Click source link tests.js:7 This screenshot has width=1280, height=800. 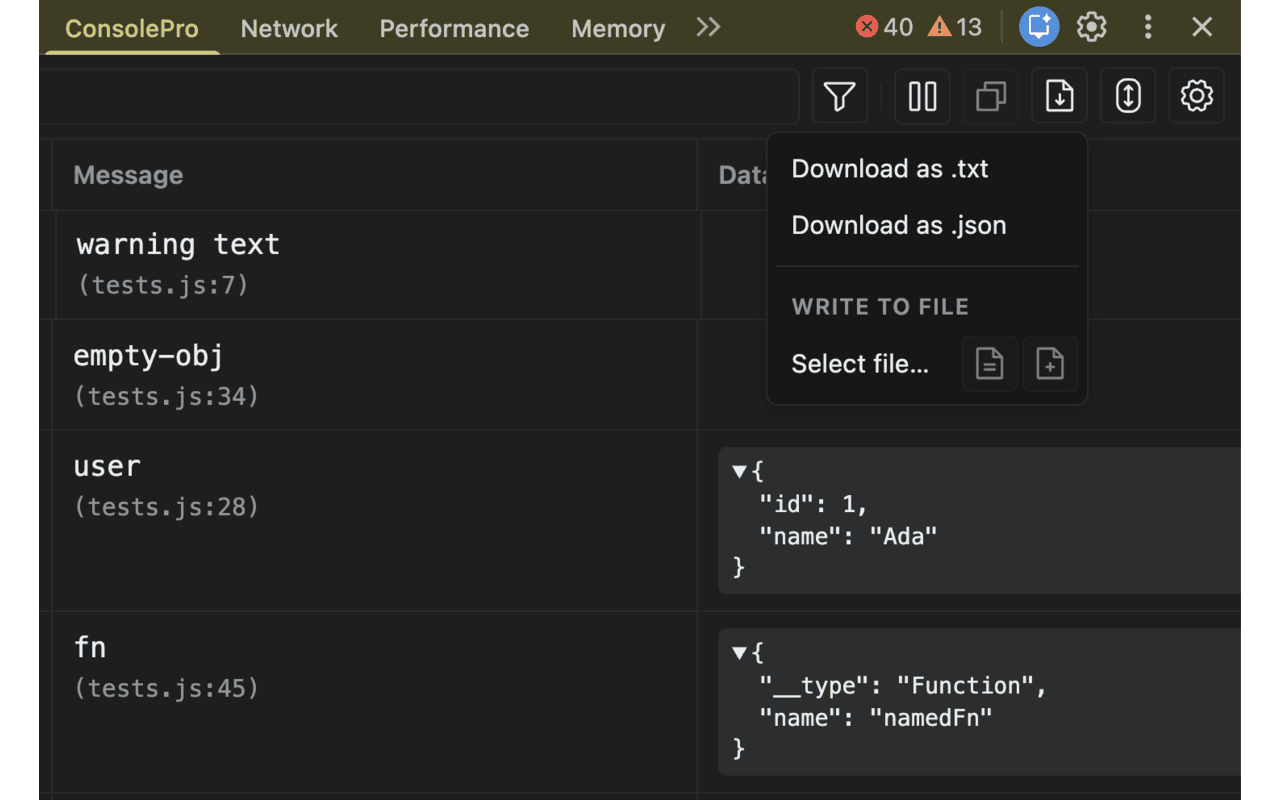(163, 285)
